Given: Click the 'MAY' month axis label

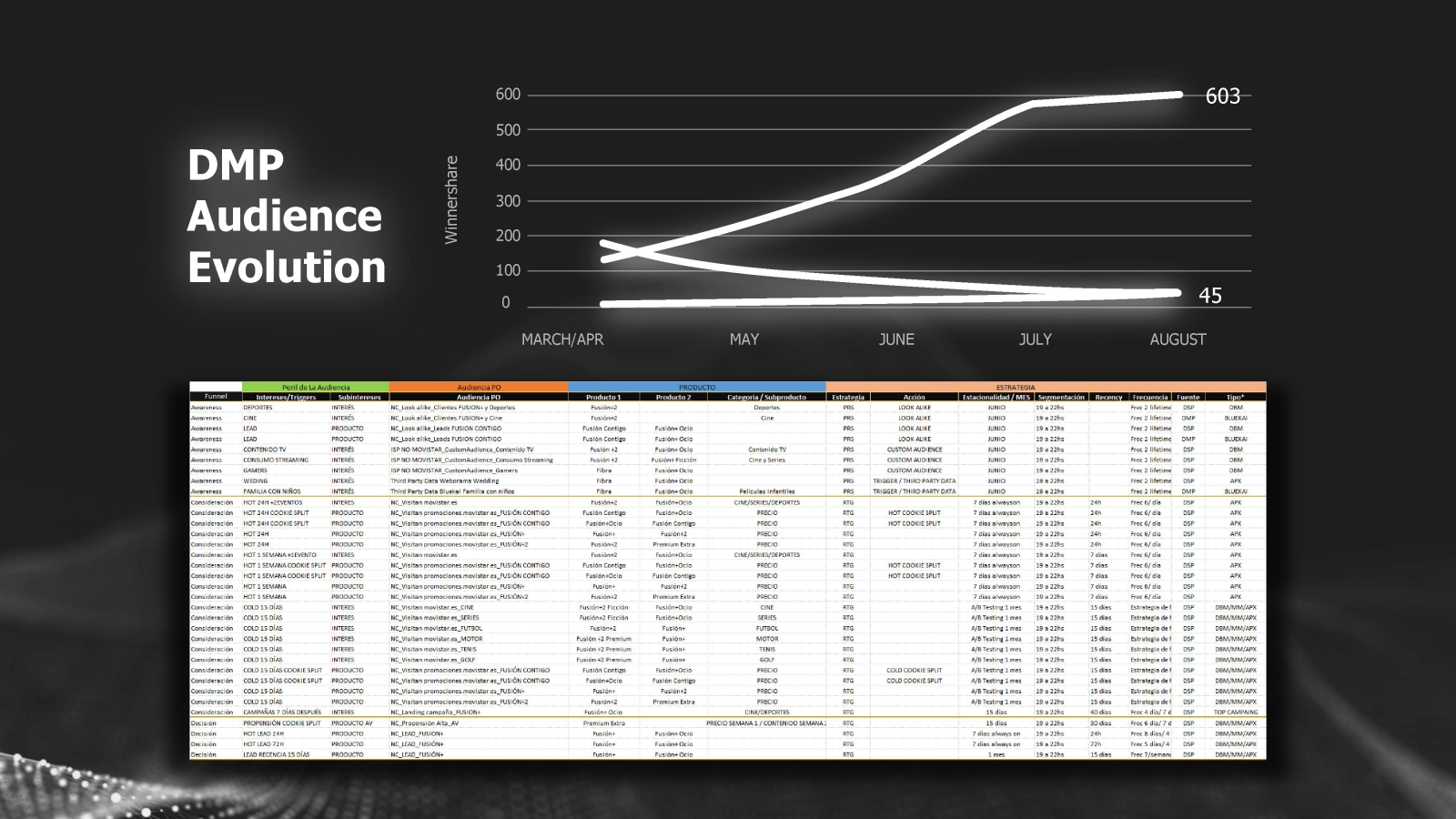Looking at the screenshot, I should [744, 339].
